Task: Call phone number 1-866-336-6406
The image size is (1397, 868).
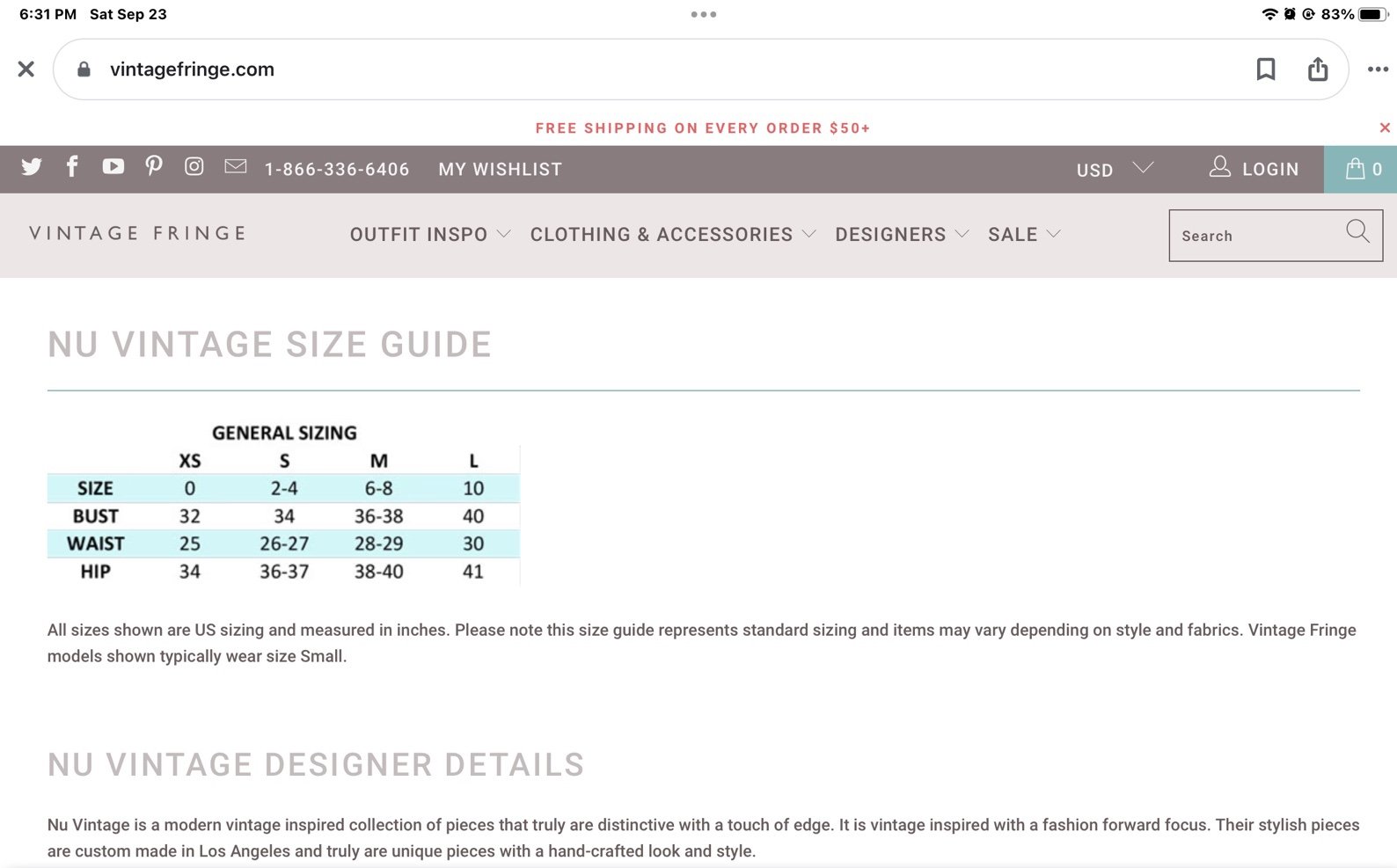Action: pos(337,169)
